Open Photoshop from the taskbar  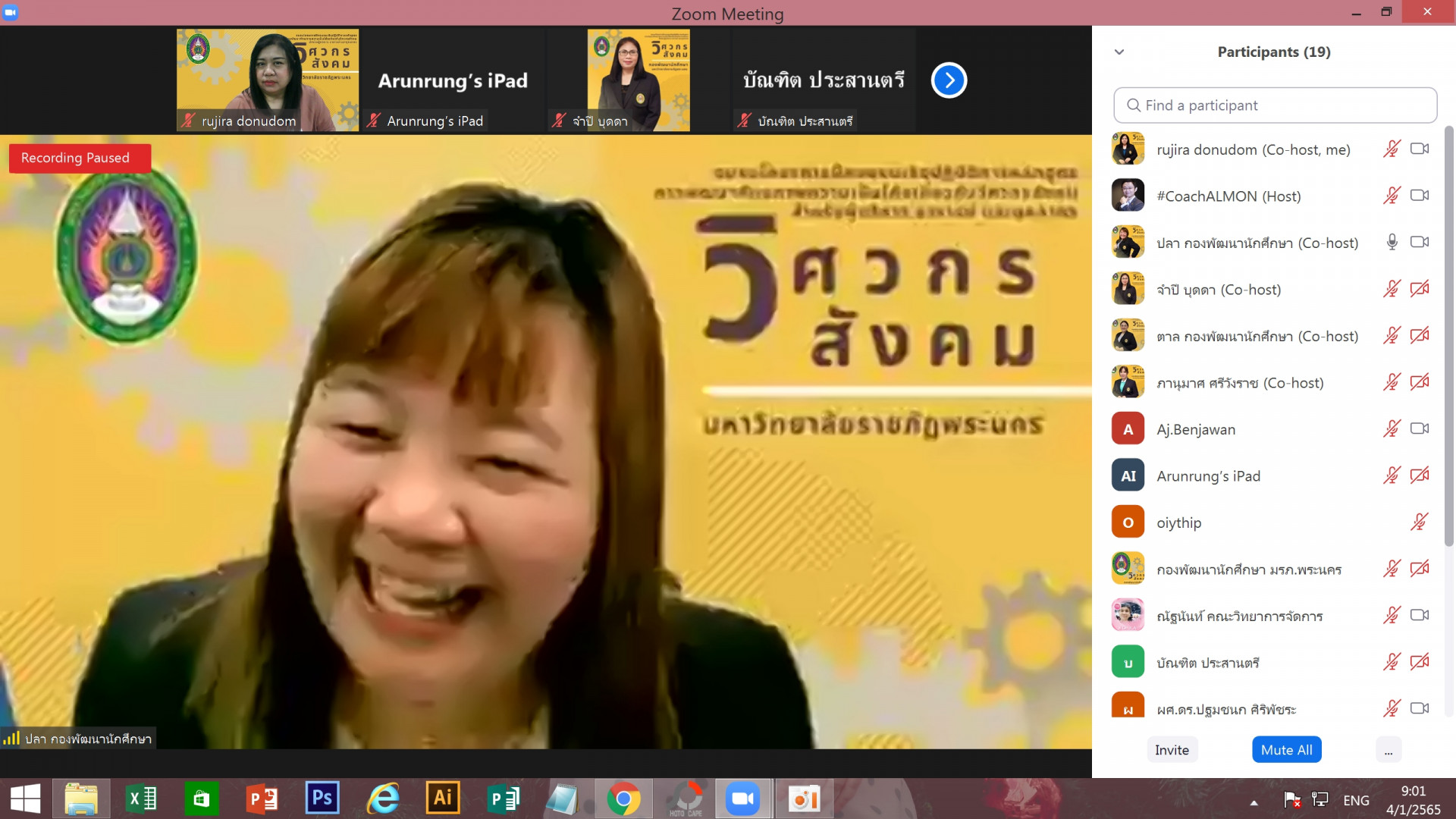coord(322,799)
